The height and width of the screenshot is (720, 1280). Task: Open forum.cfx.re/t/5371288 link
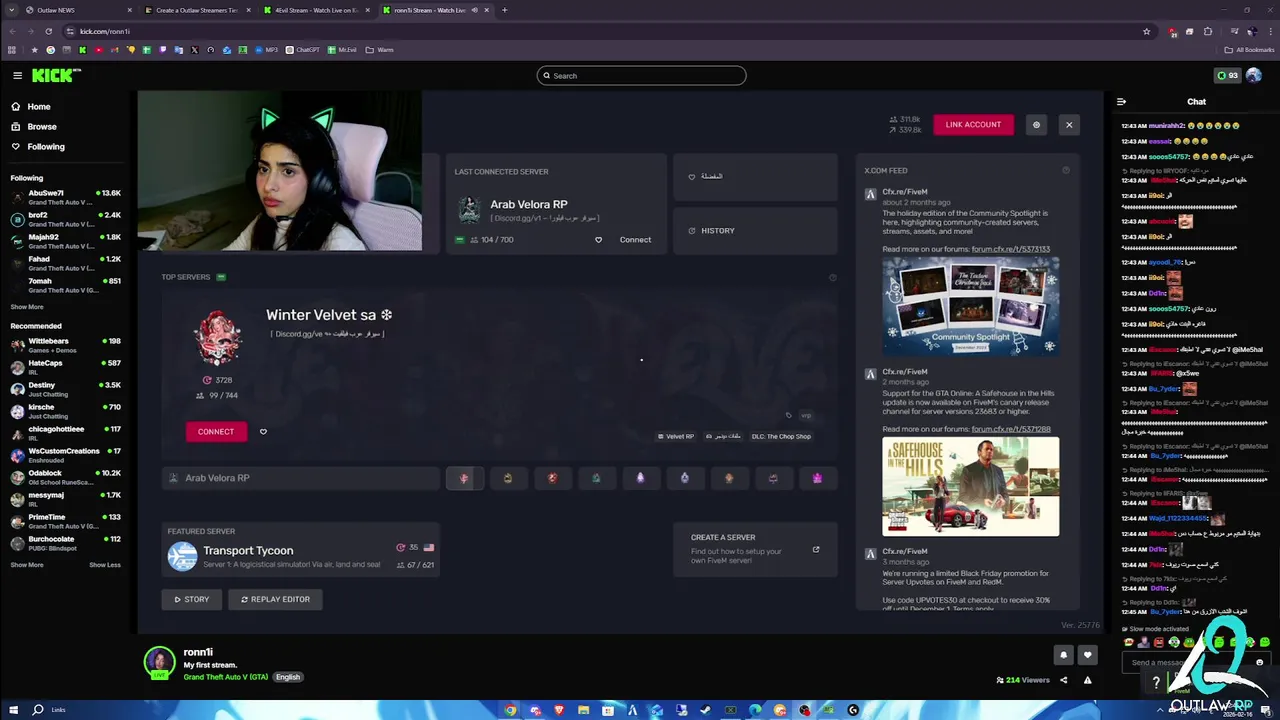tap(1010, 429)
